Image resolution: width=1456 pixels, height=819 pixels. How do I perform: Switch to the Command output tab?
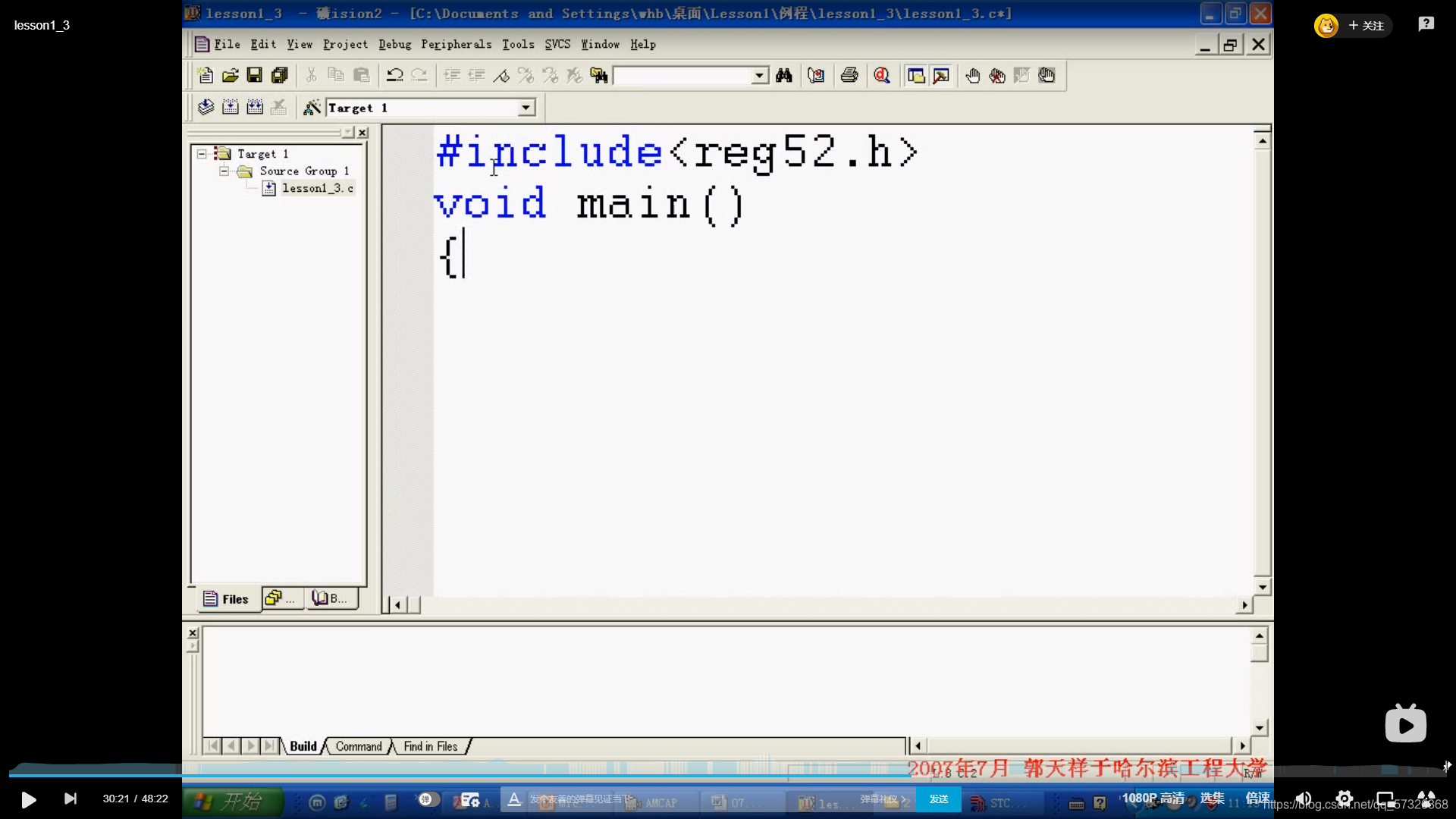tap(359, 746)
